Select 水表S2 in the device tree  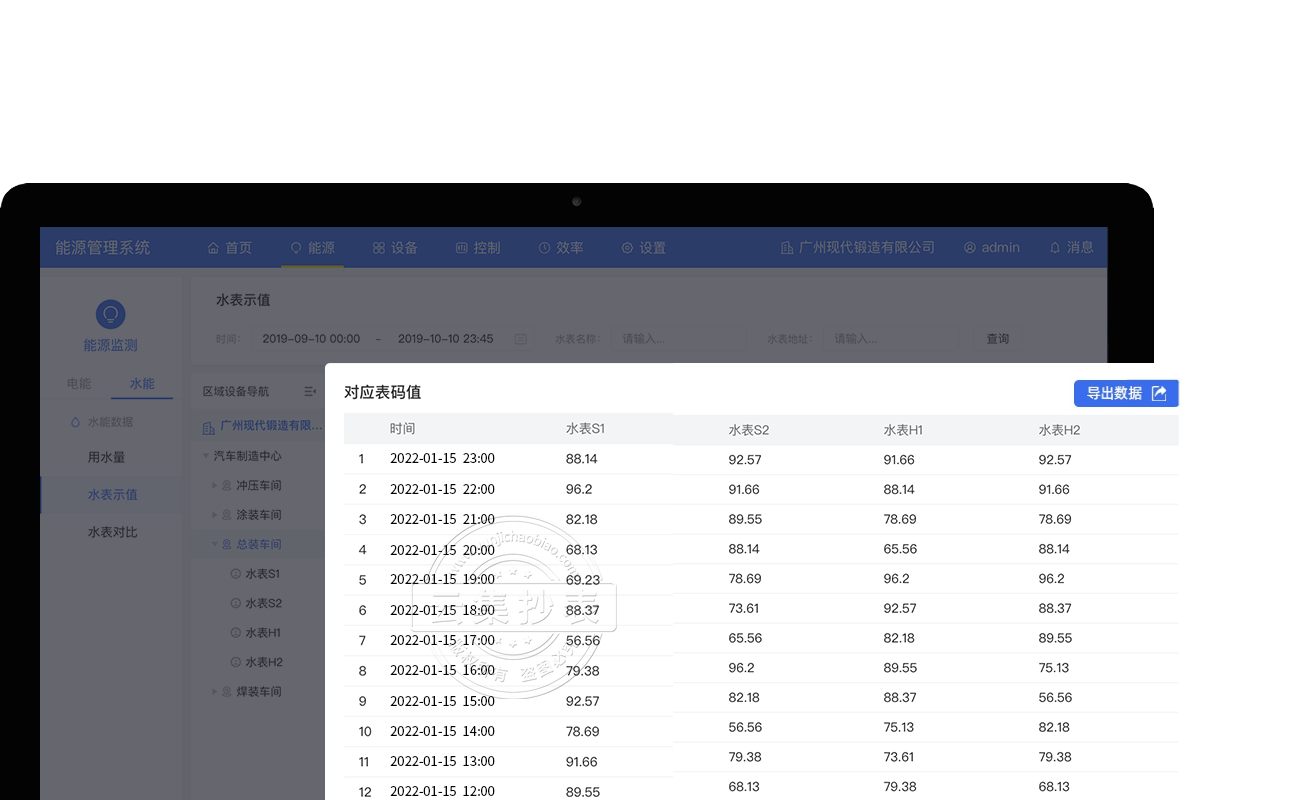pos(263,603)
